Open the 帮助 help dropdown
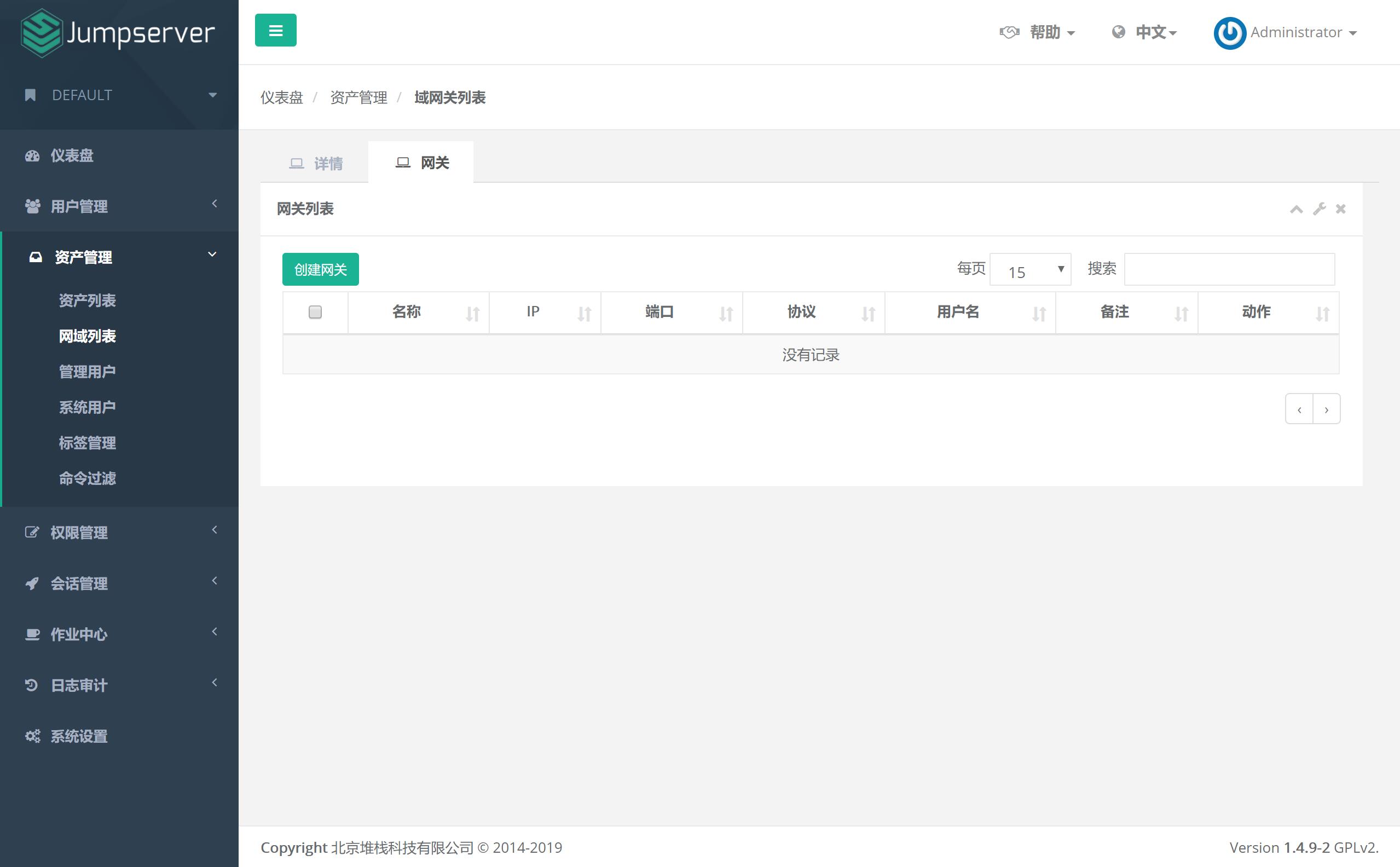 coord(1051,32)
